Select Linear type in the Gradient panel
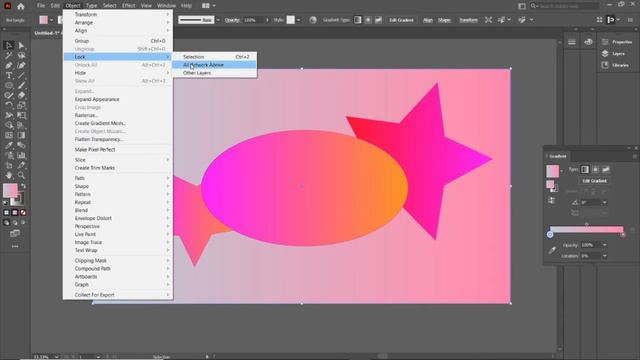The image size is (640, 360). 585,169
